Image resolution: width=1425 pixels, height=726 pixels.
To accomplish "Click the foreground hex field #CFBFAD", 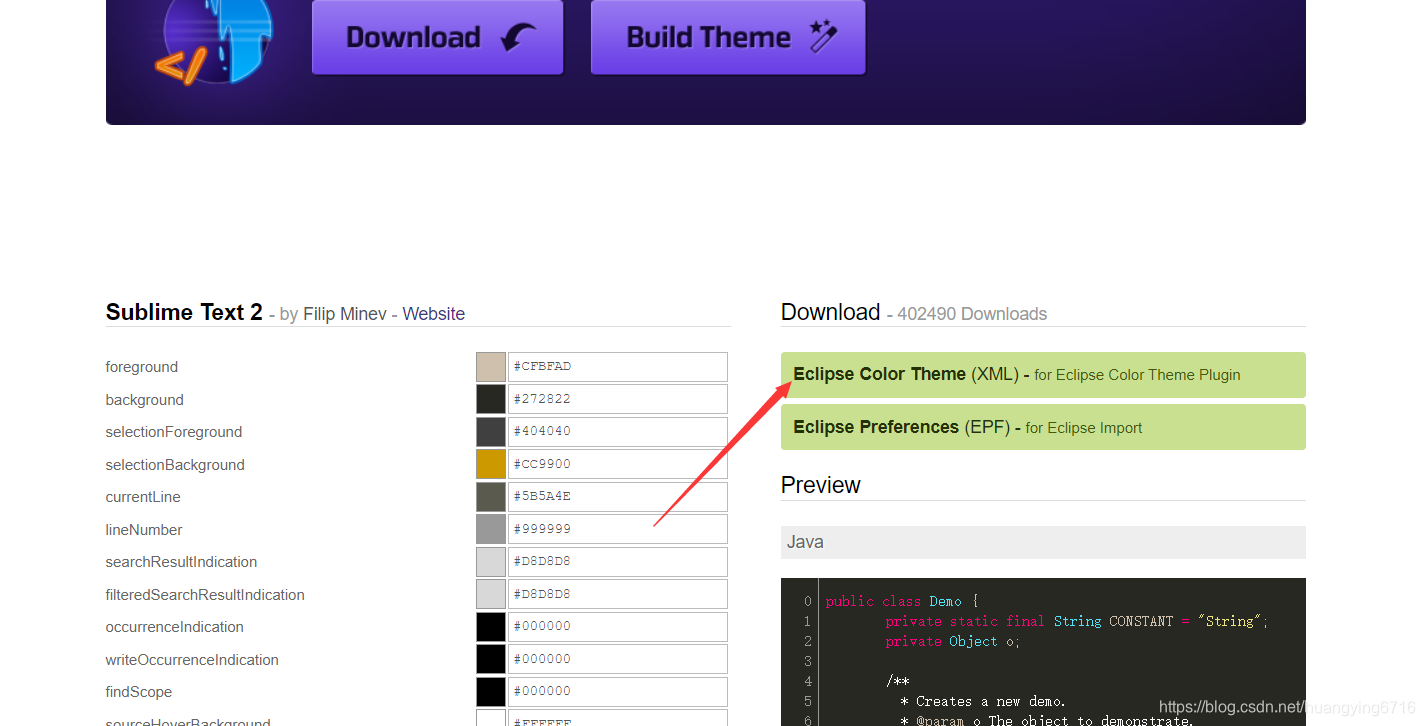I will tap(618, 367).
